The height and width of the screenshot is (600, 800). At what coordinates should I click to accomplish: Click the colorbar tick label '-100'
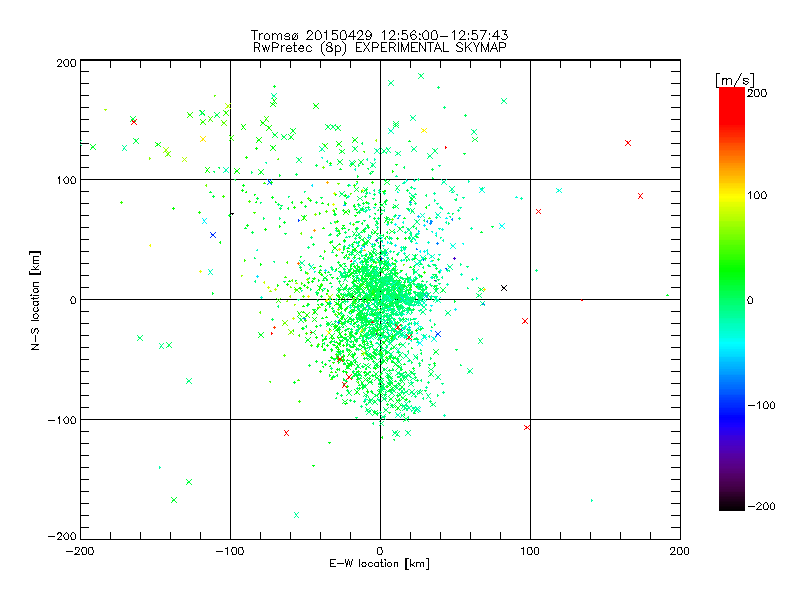point(761,405)
